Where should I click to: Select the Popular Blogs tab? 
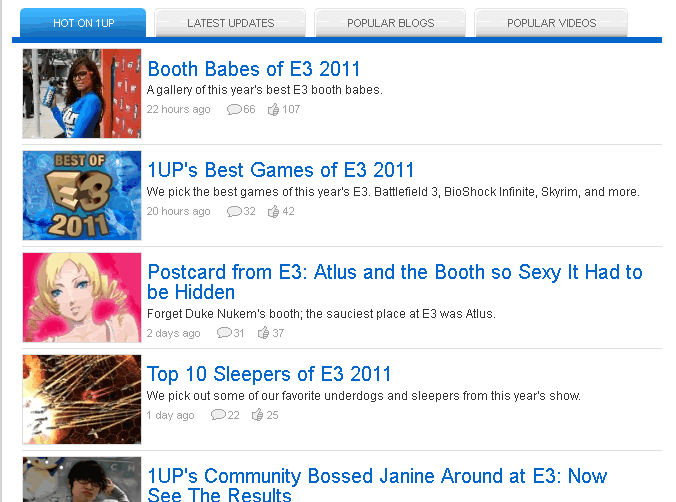click(x=390, y=23)
